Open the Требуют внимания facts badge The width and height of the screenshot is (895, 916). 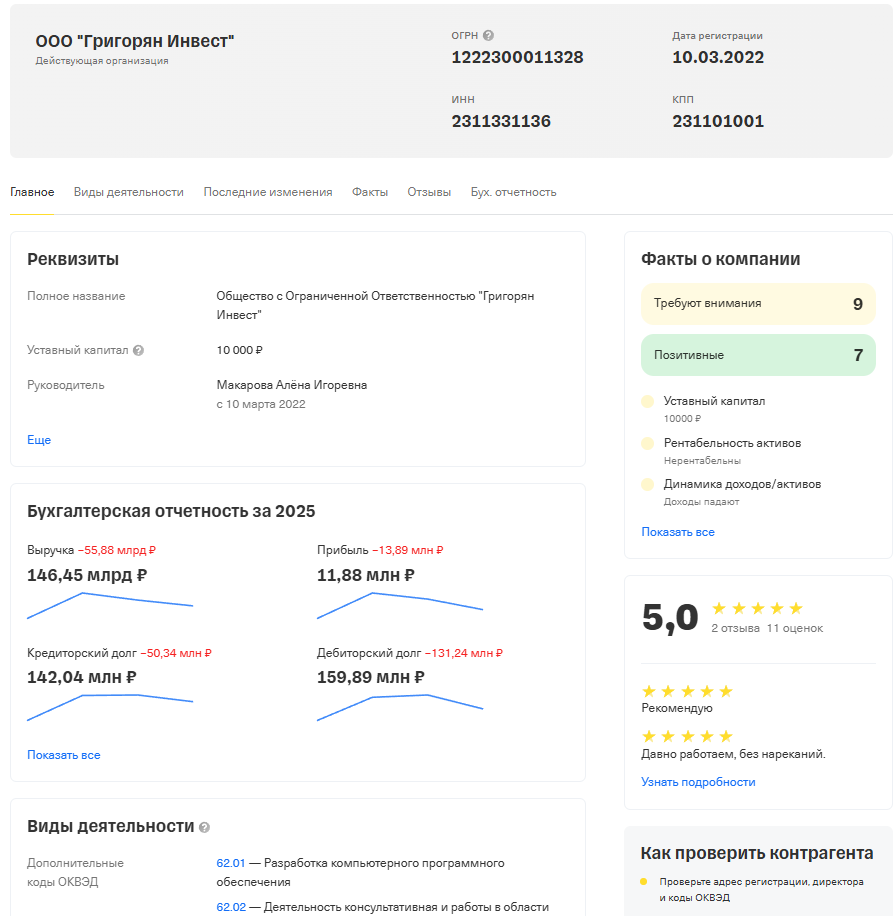click(x=758, y=304)
